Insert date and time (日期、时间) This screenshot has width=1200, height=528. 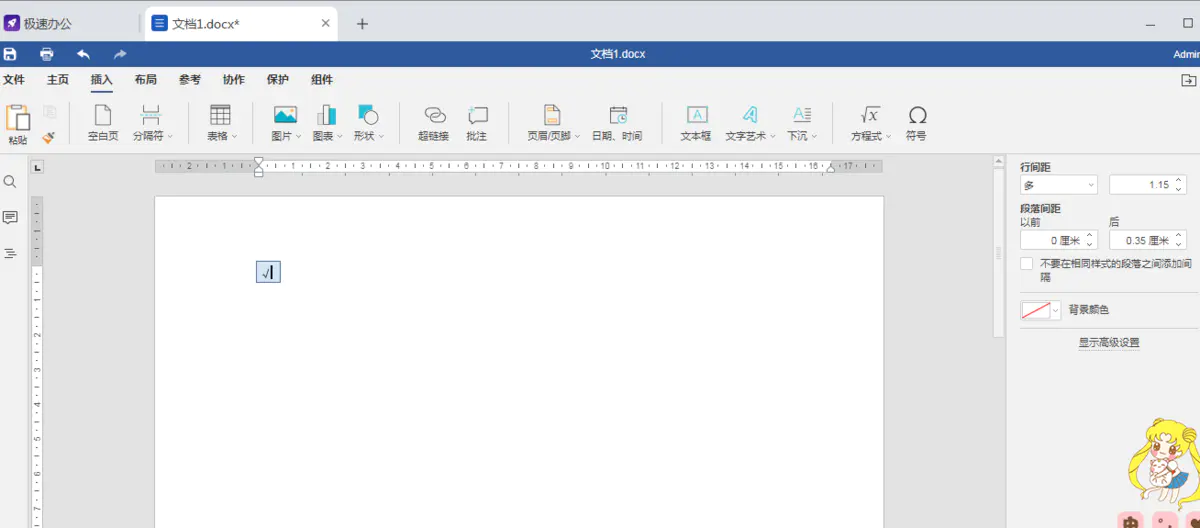[617, 124]
